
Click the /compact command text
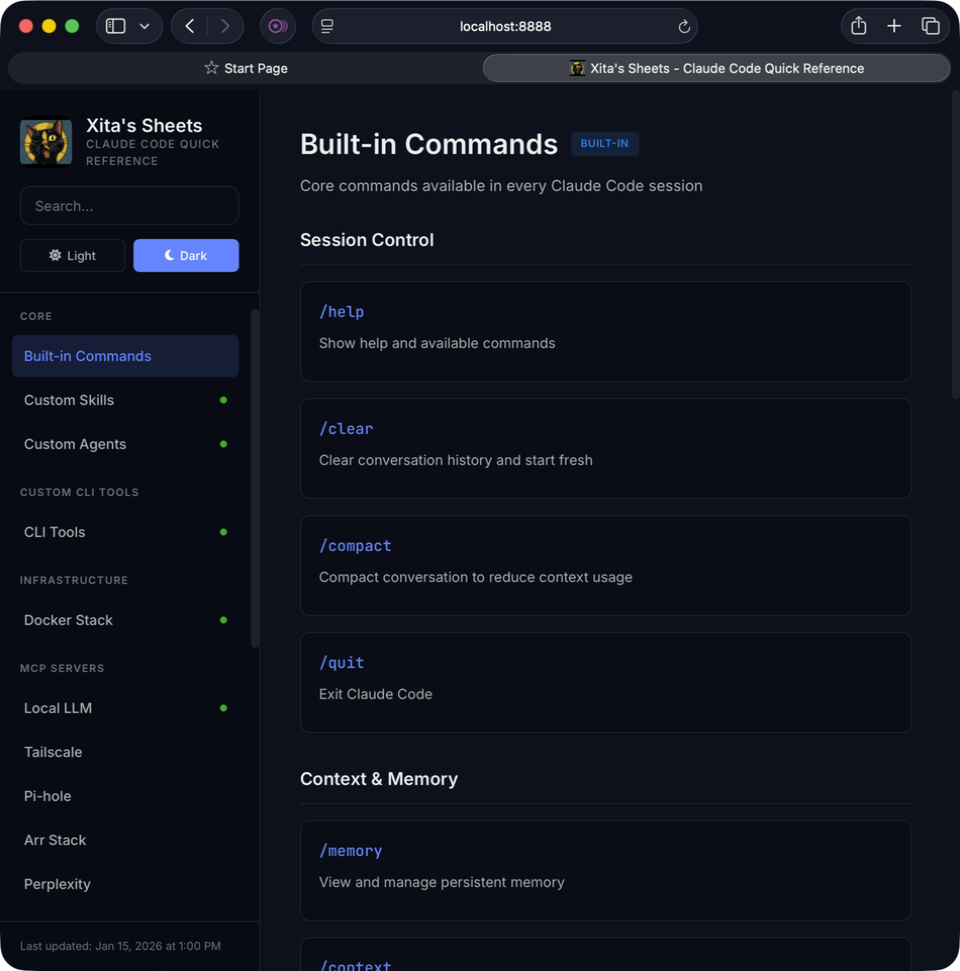[x=355, y=546]
